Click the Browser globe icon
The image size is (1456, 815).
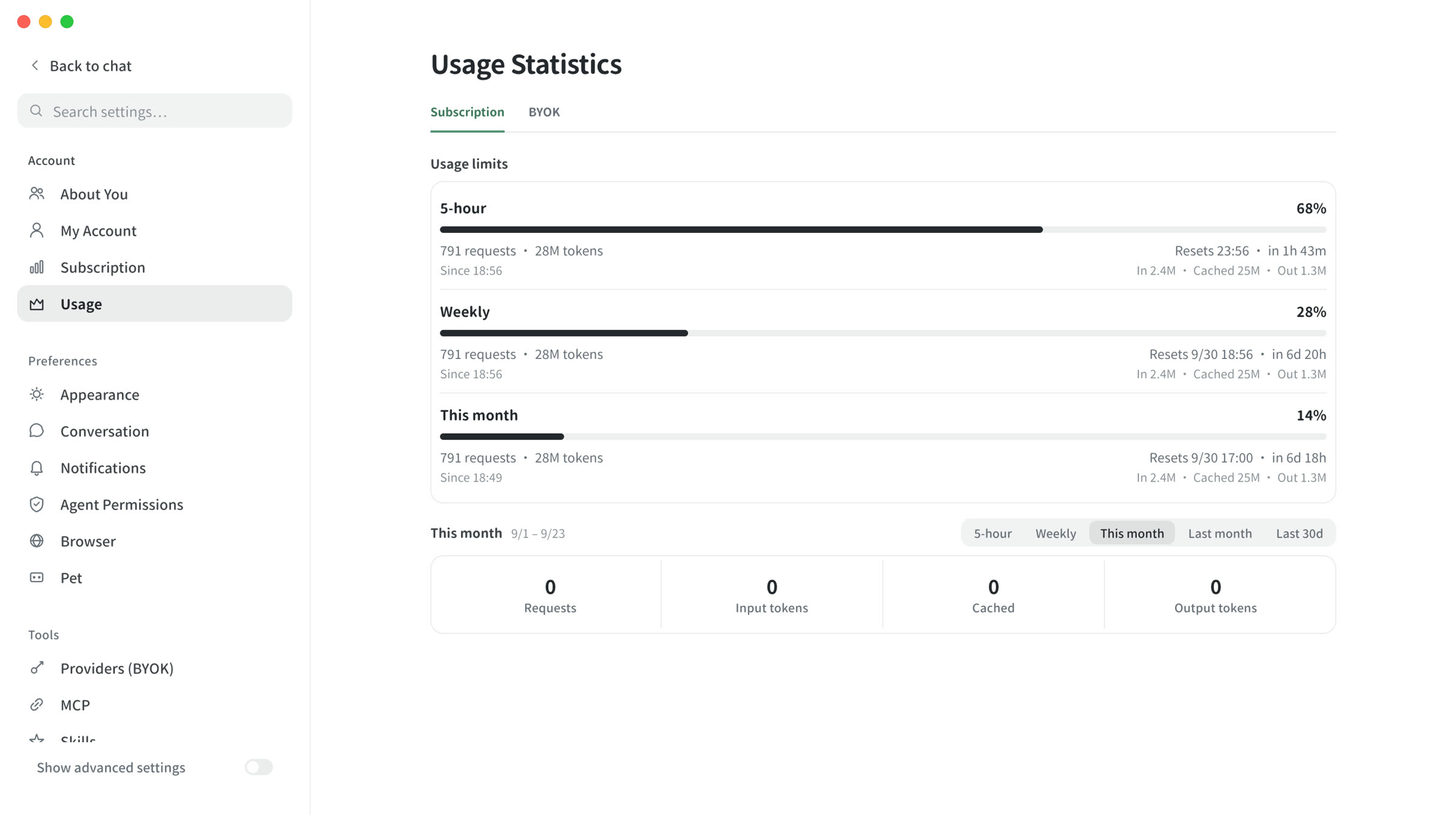pyautogui.click(x=37, y=540)
